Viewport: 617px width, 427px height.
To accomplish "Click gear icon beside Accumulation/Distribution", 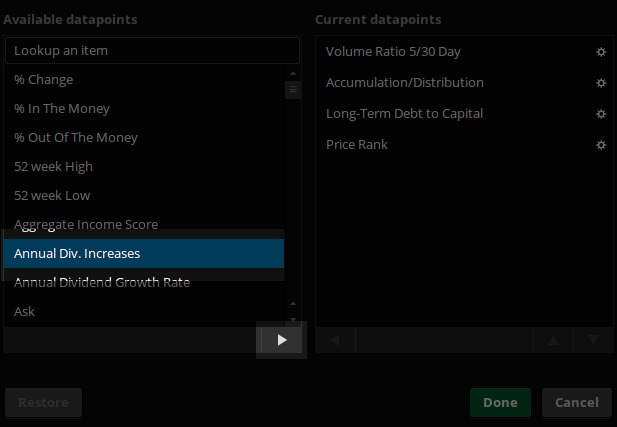I will point(601,83).
